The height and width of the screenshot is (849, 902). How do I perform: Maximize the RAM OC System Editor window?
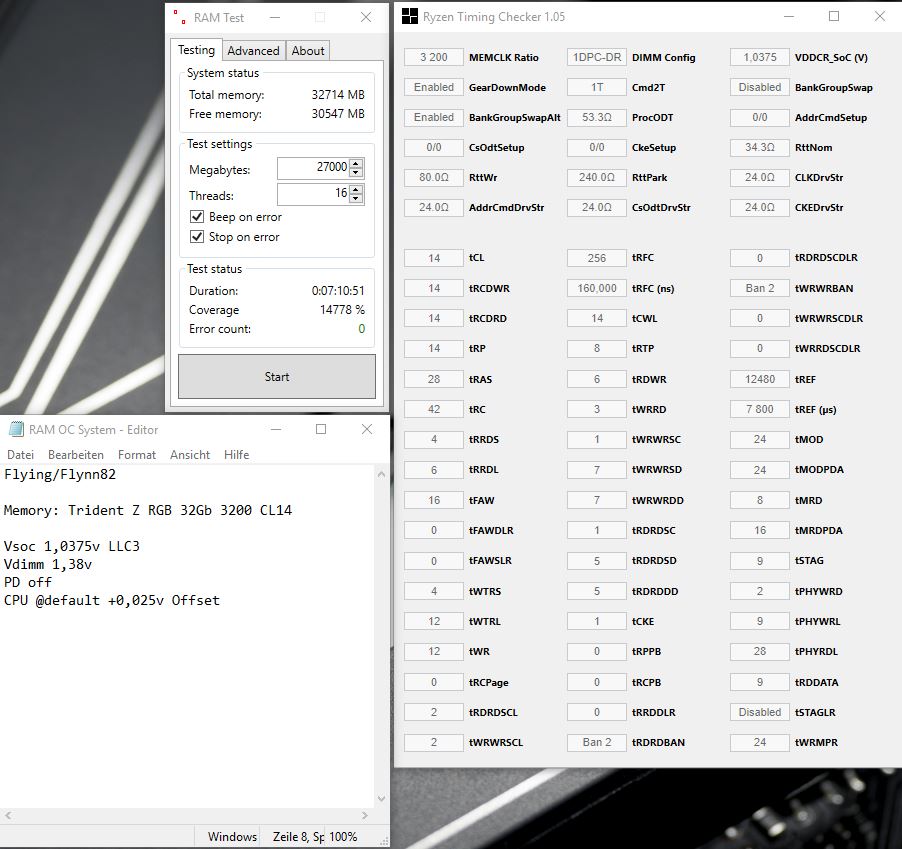(x=321, y=429)
